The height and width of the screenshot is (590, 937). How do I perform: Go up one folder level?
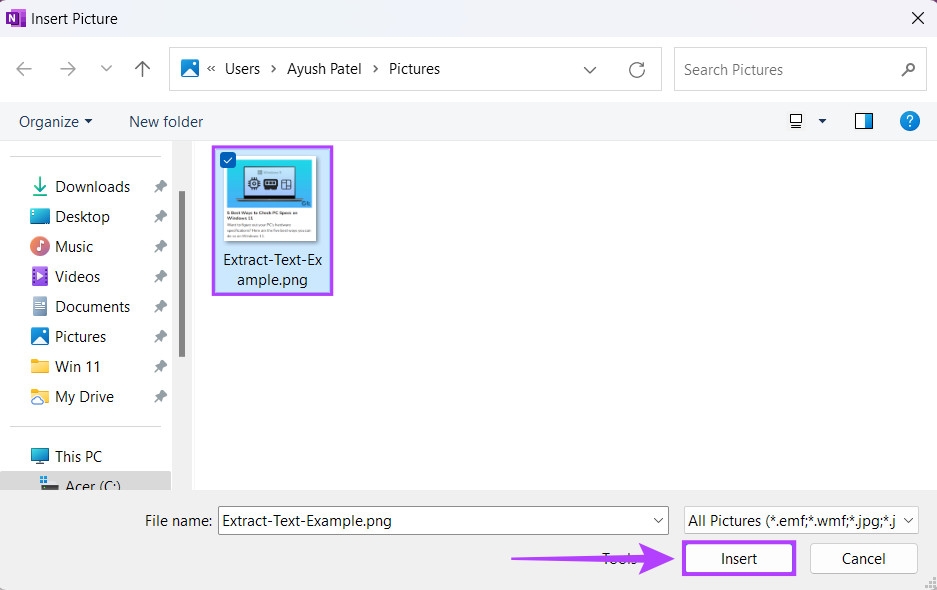[142, 69]
